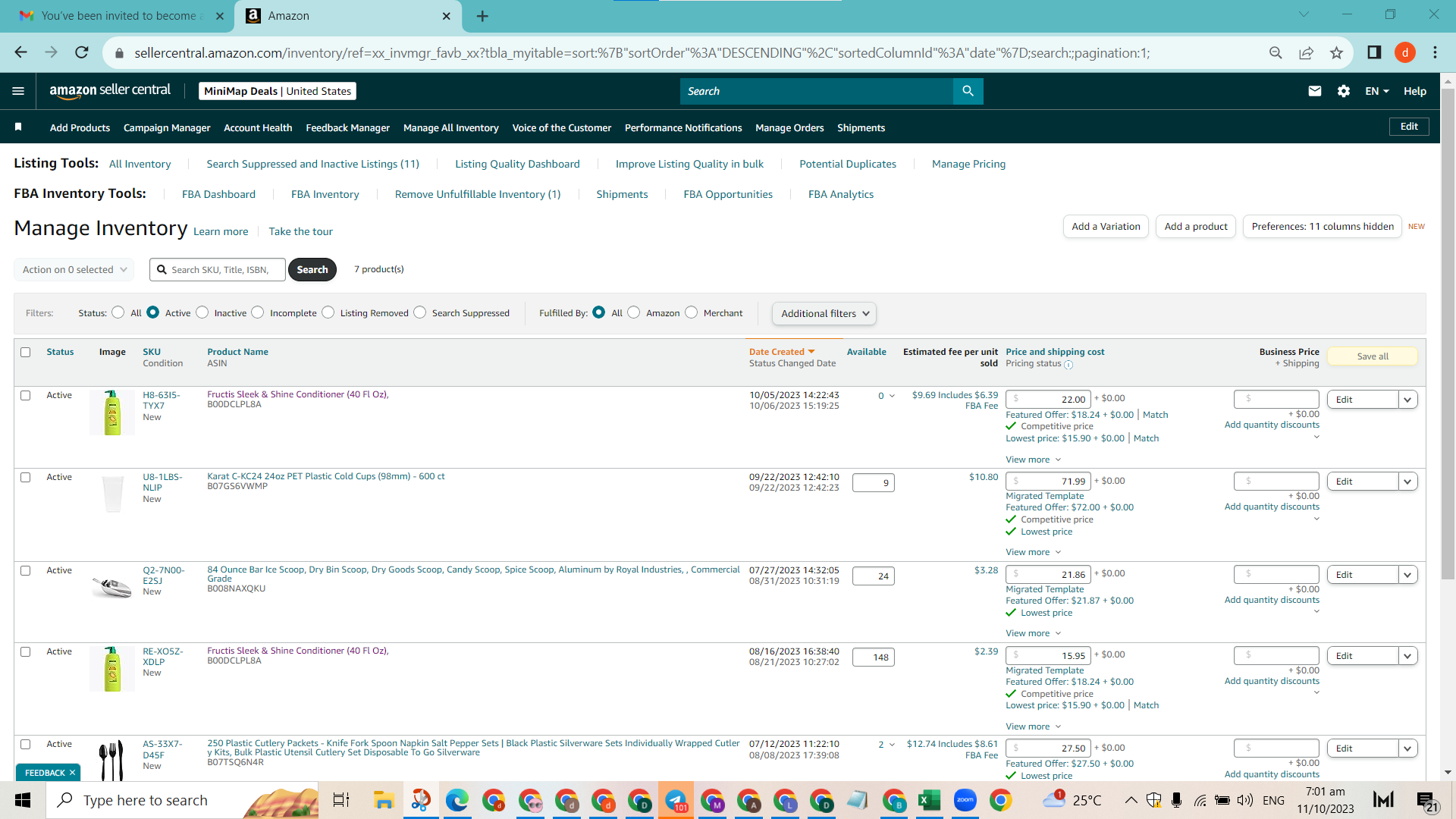
Task: Check the select-all checkbox in the table header
Action: click(26, 352)
